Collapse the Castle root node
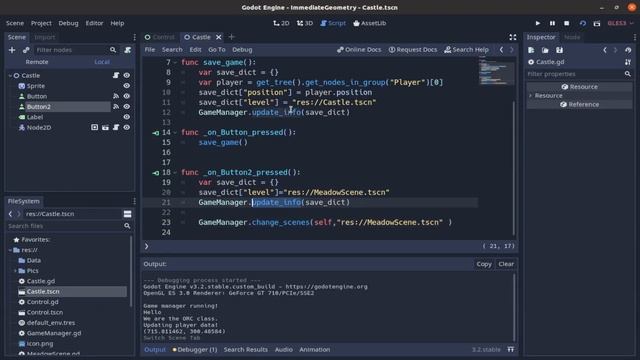The height and width of the screenshot is (360, 640). point(10,76)
